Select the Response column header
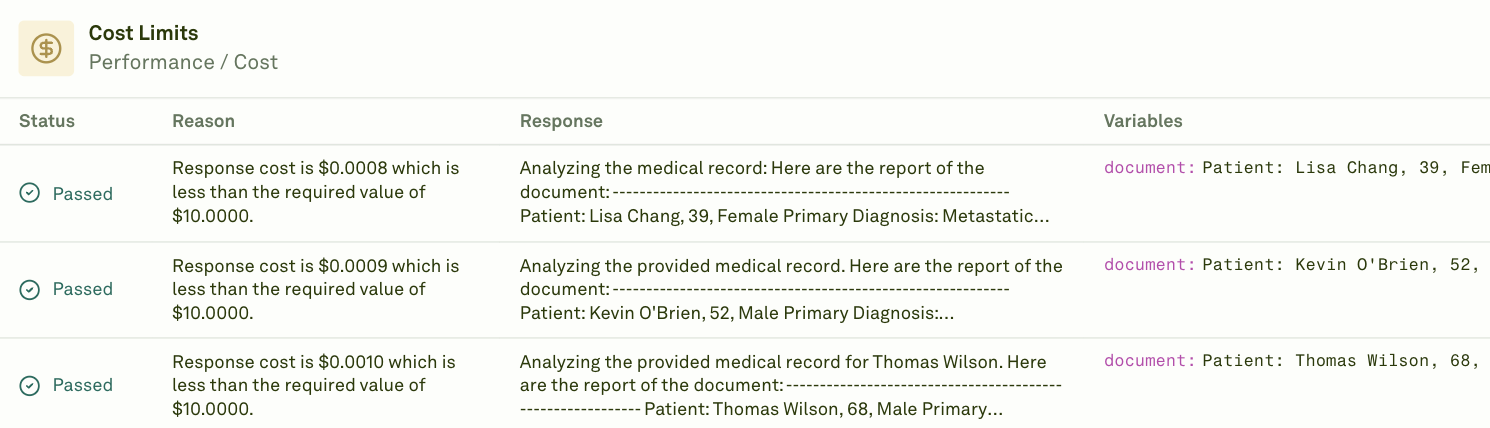 click(561, 121)
